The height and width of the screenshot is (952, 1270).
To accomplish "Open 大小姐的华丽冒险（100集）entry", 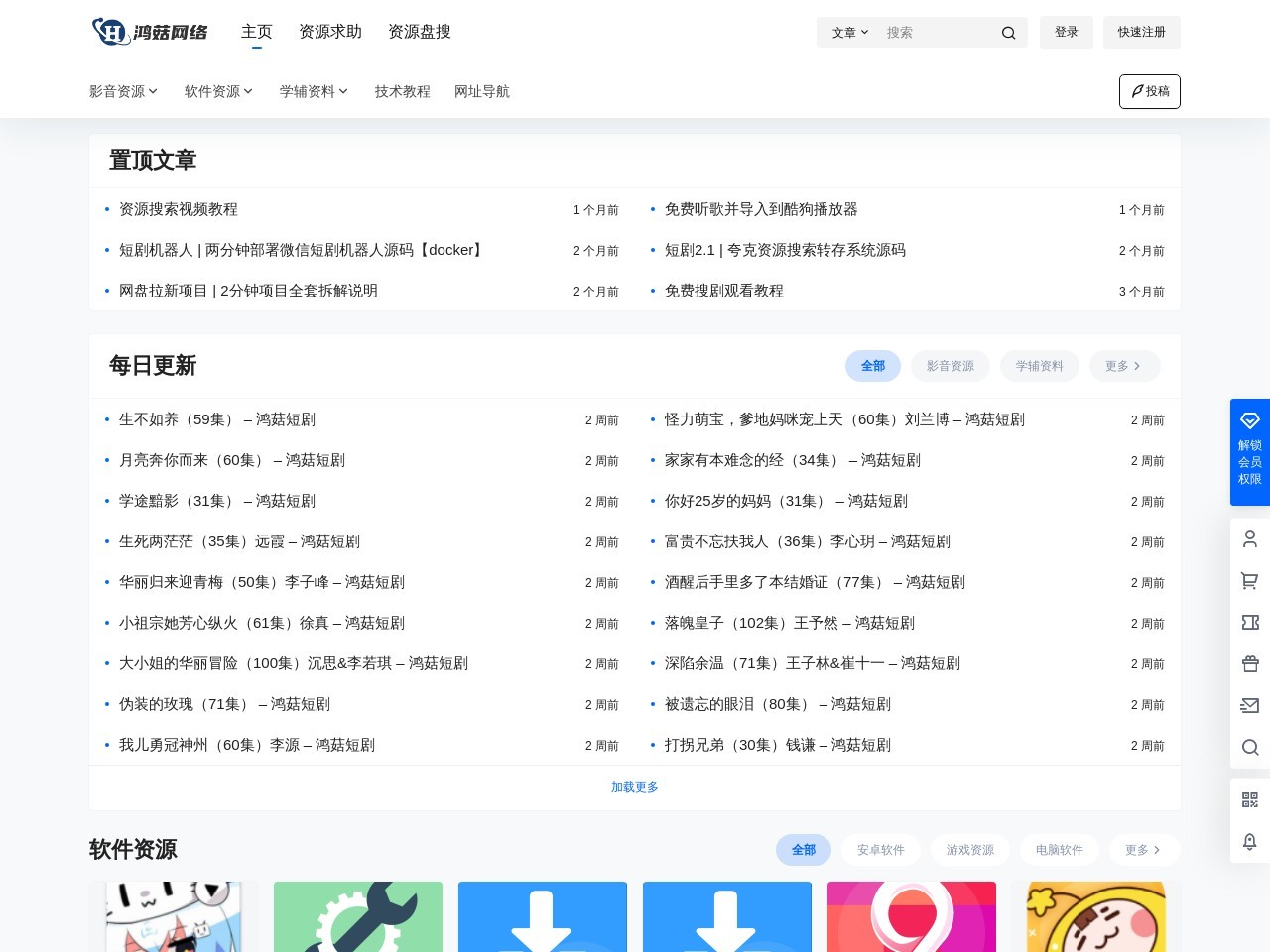I will [294, 663].
